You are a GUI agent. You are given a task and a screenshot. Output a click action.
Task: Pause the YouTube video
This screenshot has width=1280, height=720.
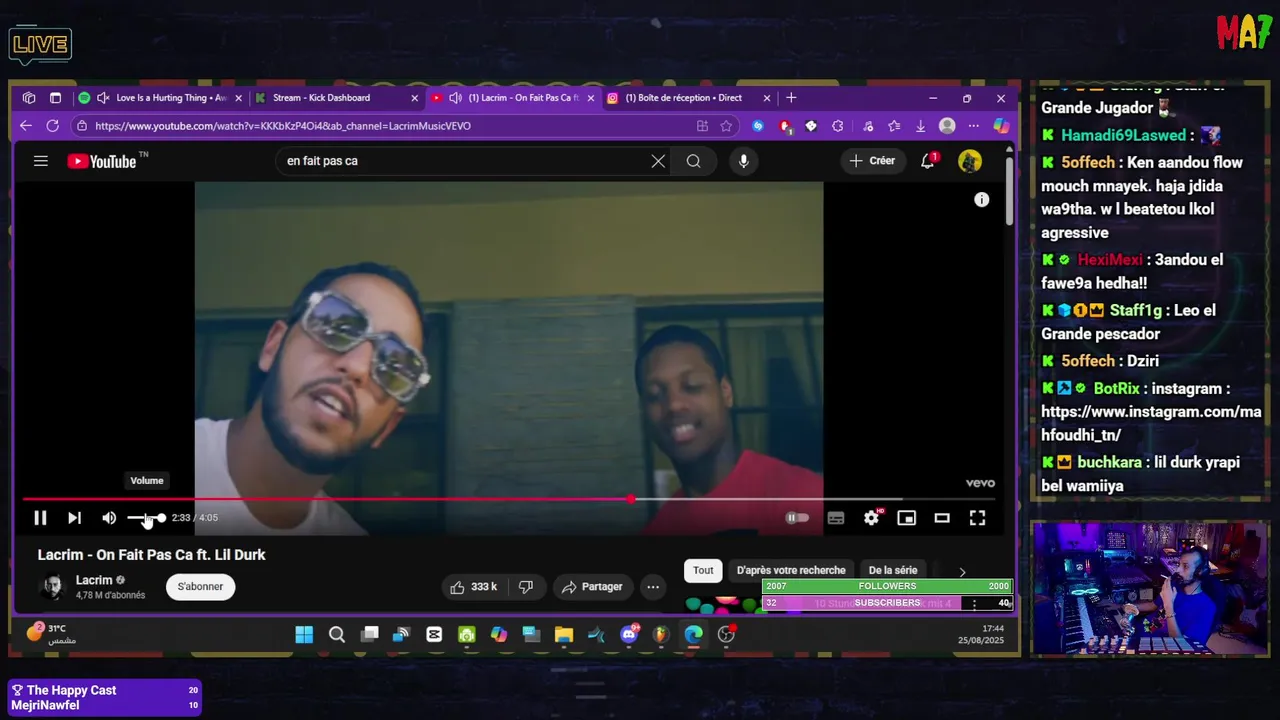click(x=40, y=518)
